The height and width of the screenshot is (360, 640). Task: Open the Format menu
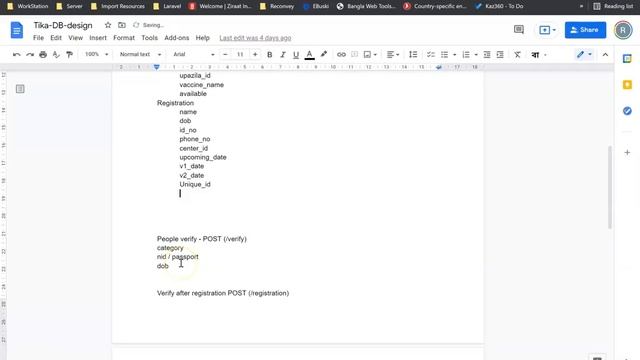coord(124,38)
